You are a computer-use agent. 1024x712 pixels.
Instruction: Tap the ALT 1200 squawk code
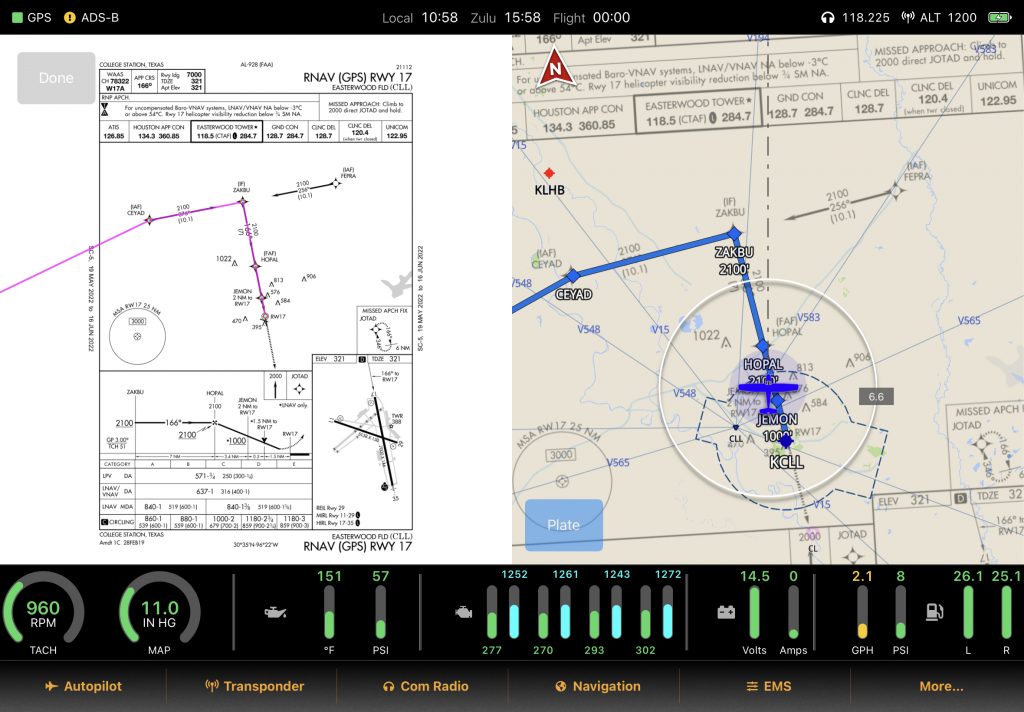pyautogui.click(x=948, y=18)
